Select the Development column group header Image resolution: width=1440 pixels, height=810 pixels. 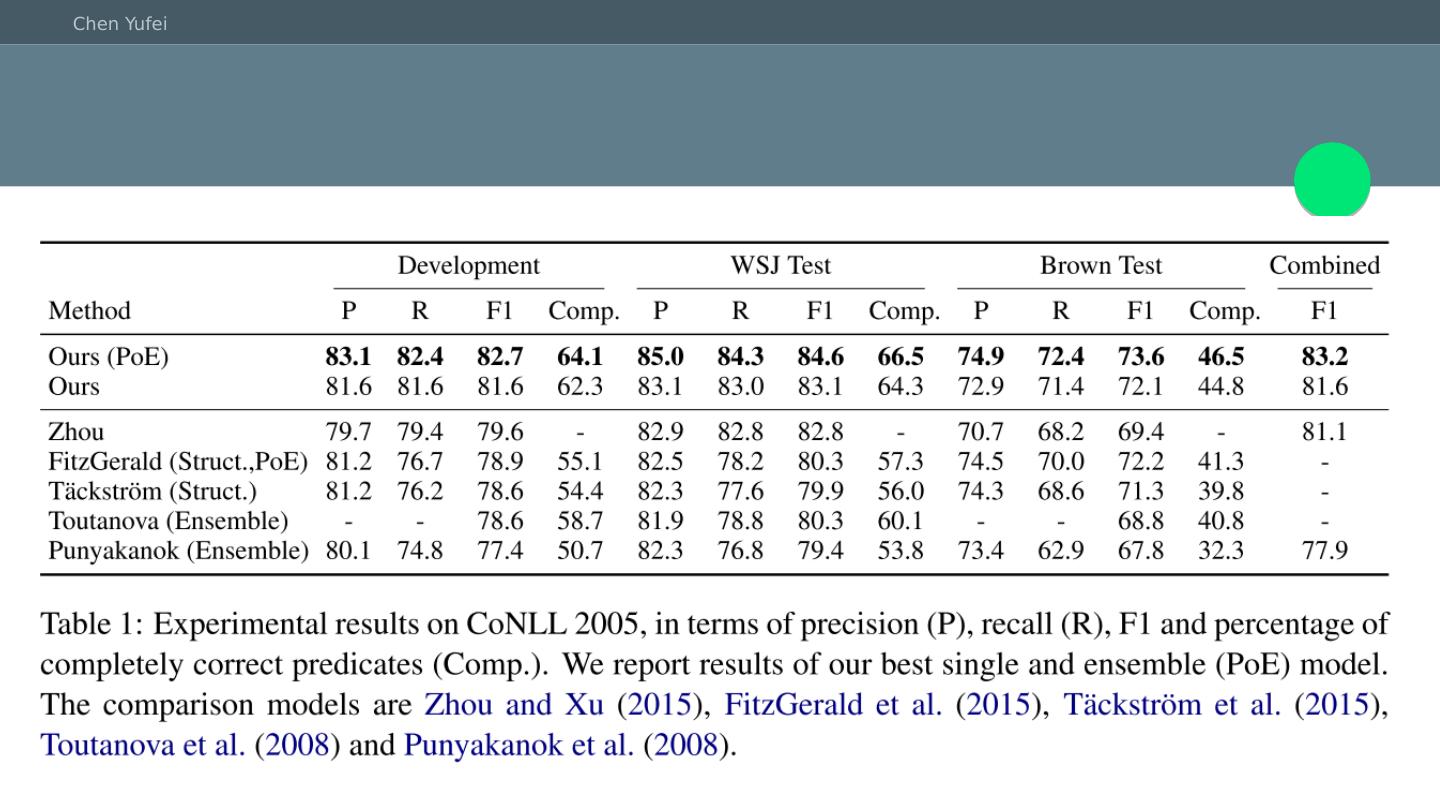click(468, 266)
